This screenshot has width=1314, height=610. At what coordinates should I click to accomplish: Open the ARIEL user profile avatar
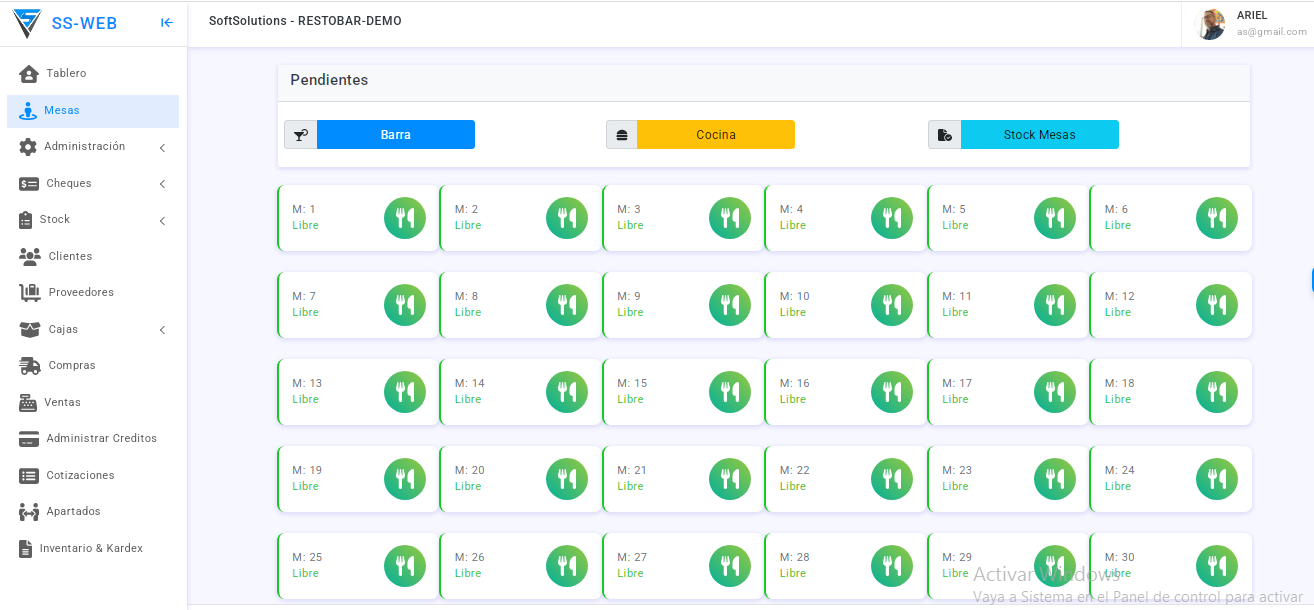point(1211,24)
